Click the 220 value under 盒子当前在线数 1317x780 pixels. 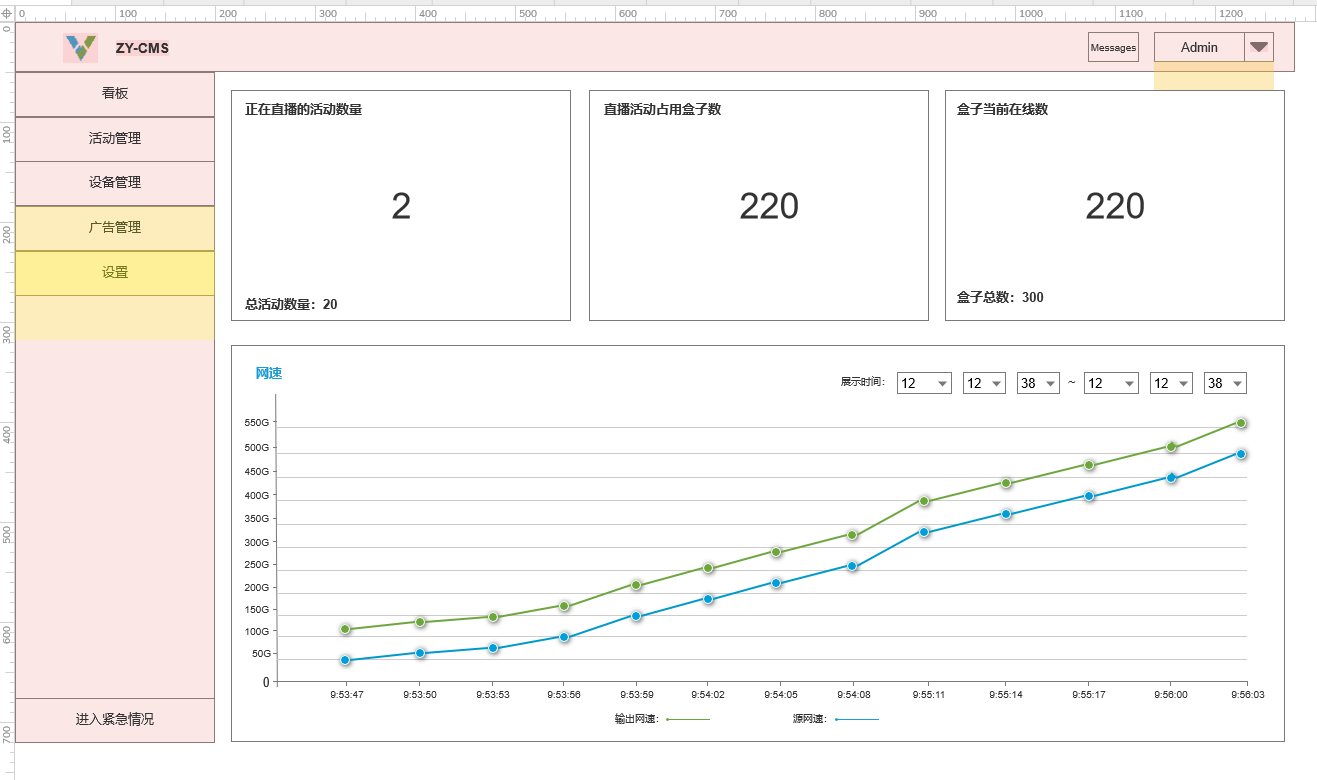click(1115, 207)
